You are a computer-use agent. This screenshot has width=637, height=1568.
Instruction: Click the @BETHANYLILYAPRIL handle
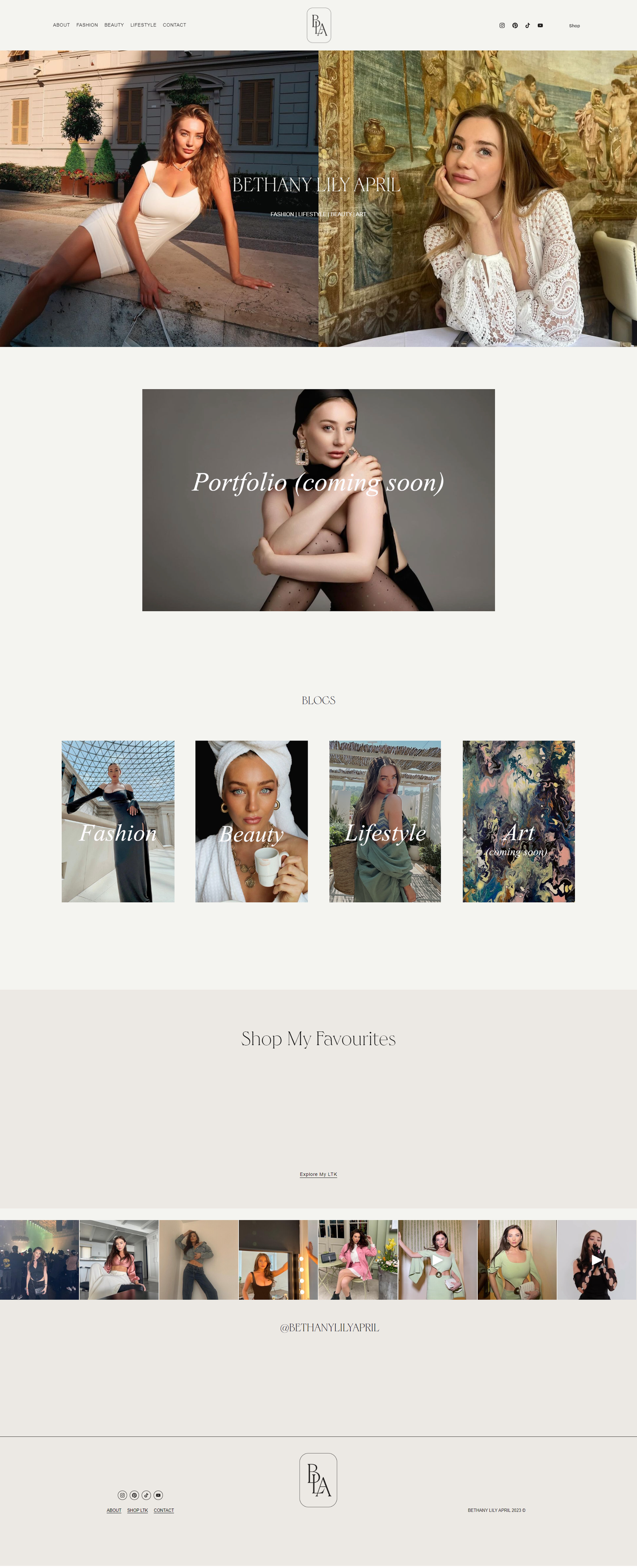coord(329,1327)
